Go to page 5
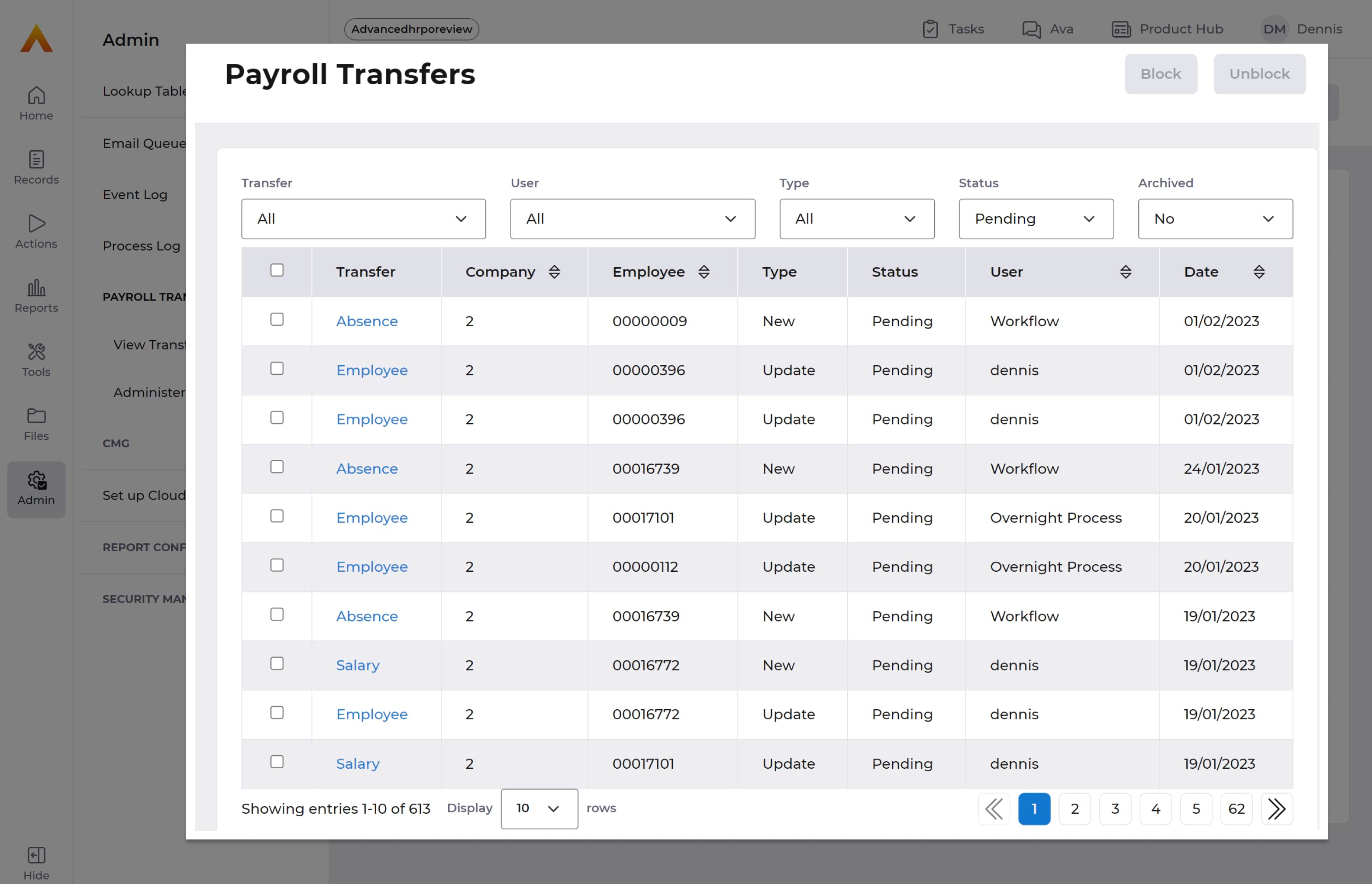 pyautogui.click(x=1196, y=809)
